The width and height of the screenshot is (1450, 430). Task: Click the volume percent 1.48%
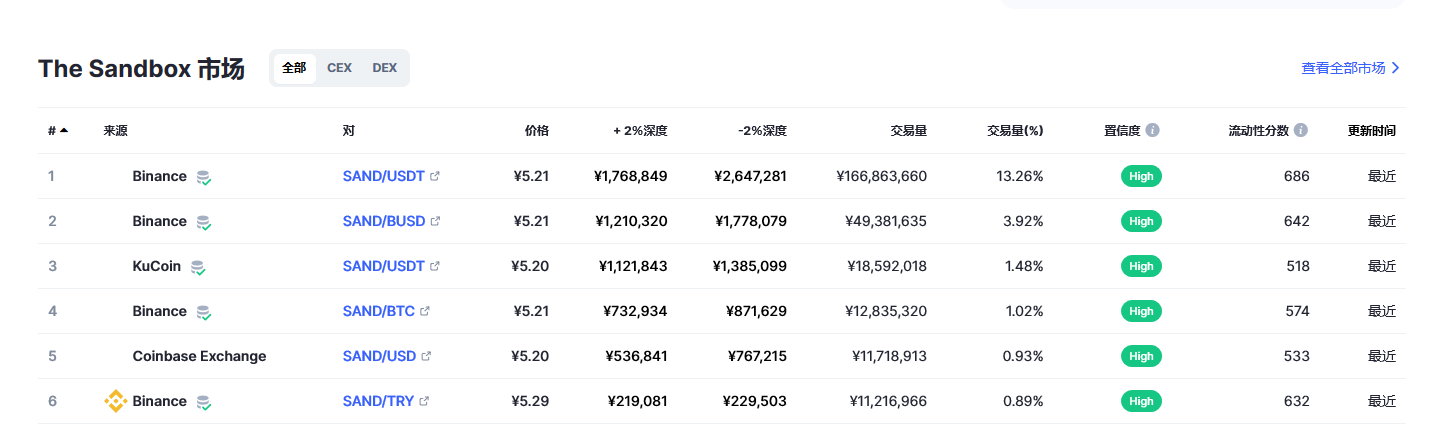(x=1023, y=266)
